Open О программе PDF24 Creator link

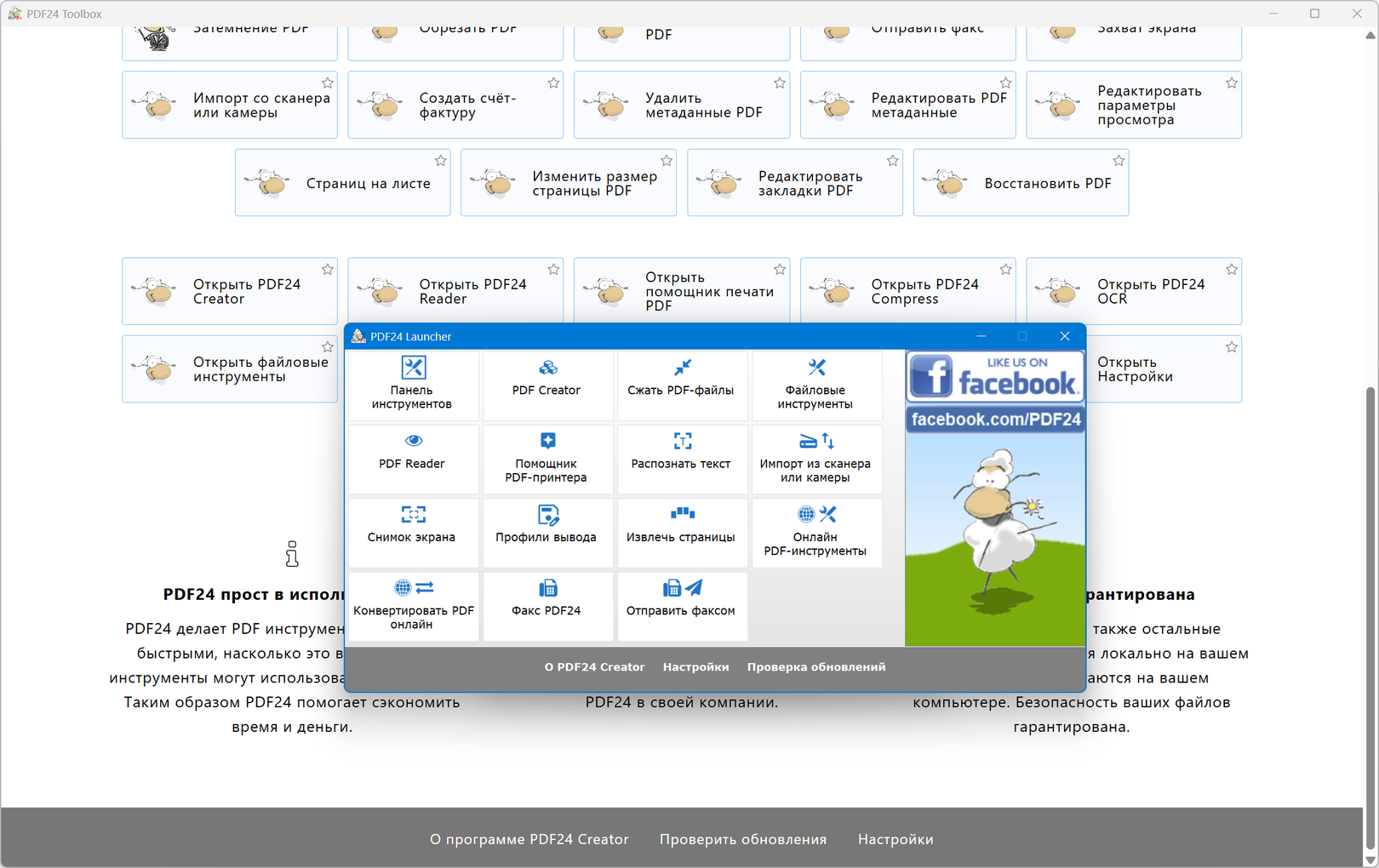pyautogui.click(x=529, y=839)
